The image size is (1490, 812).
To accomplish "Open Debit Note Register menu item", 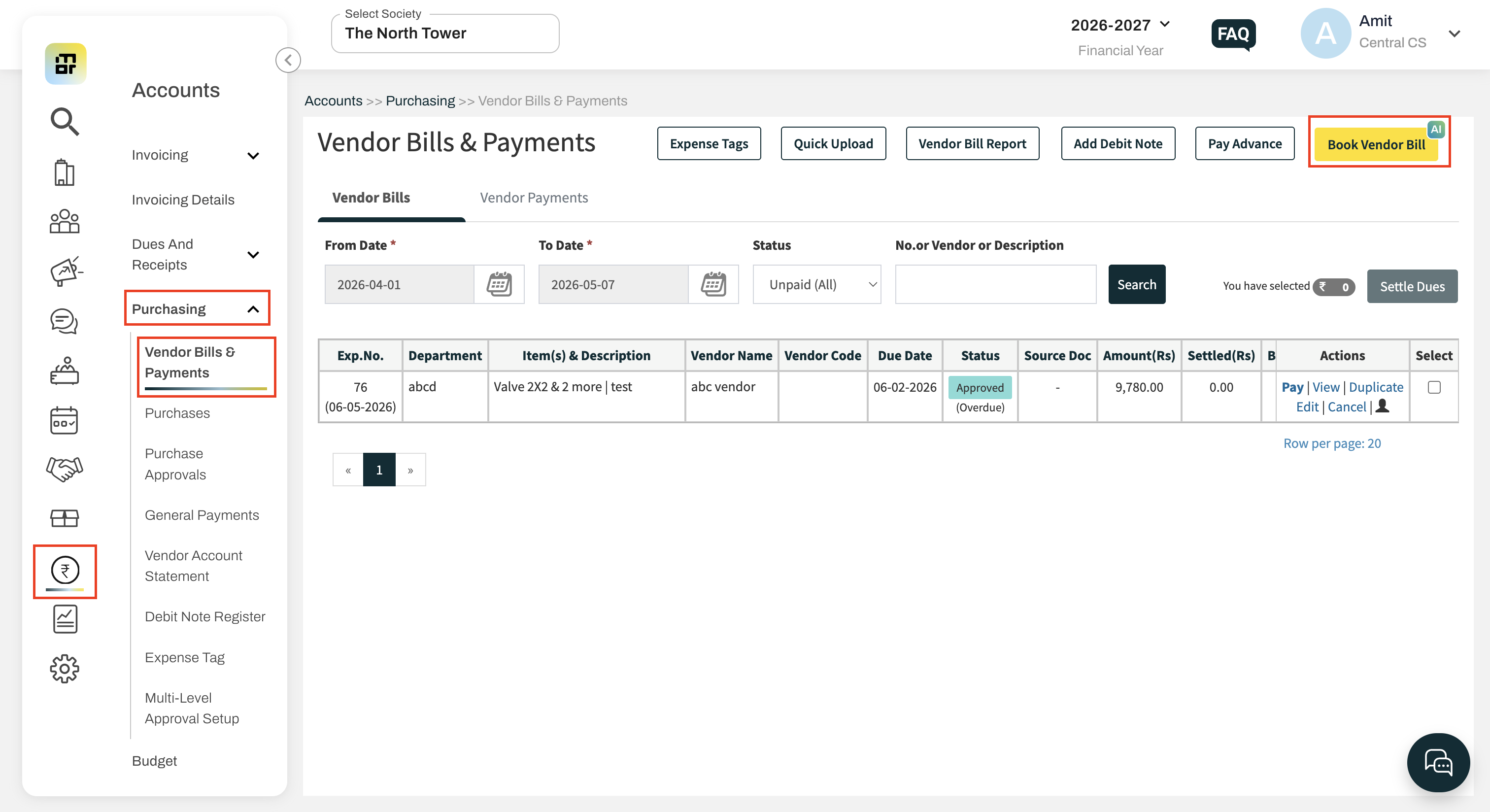I will click(205, 616).
